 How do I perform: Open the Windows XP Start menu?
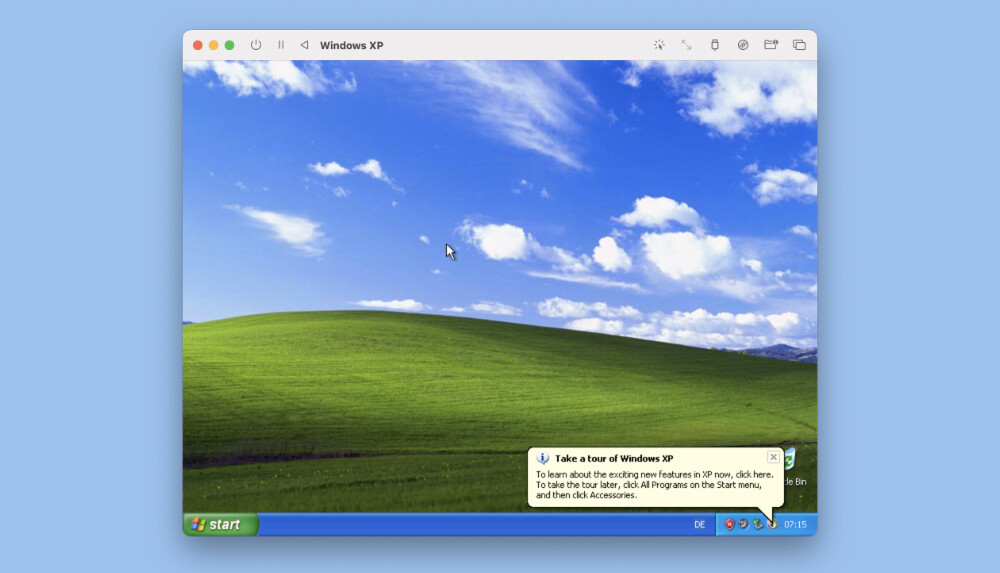(x=221, y=524)
